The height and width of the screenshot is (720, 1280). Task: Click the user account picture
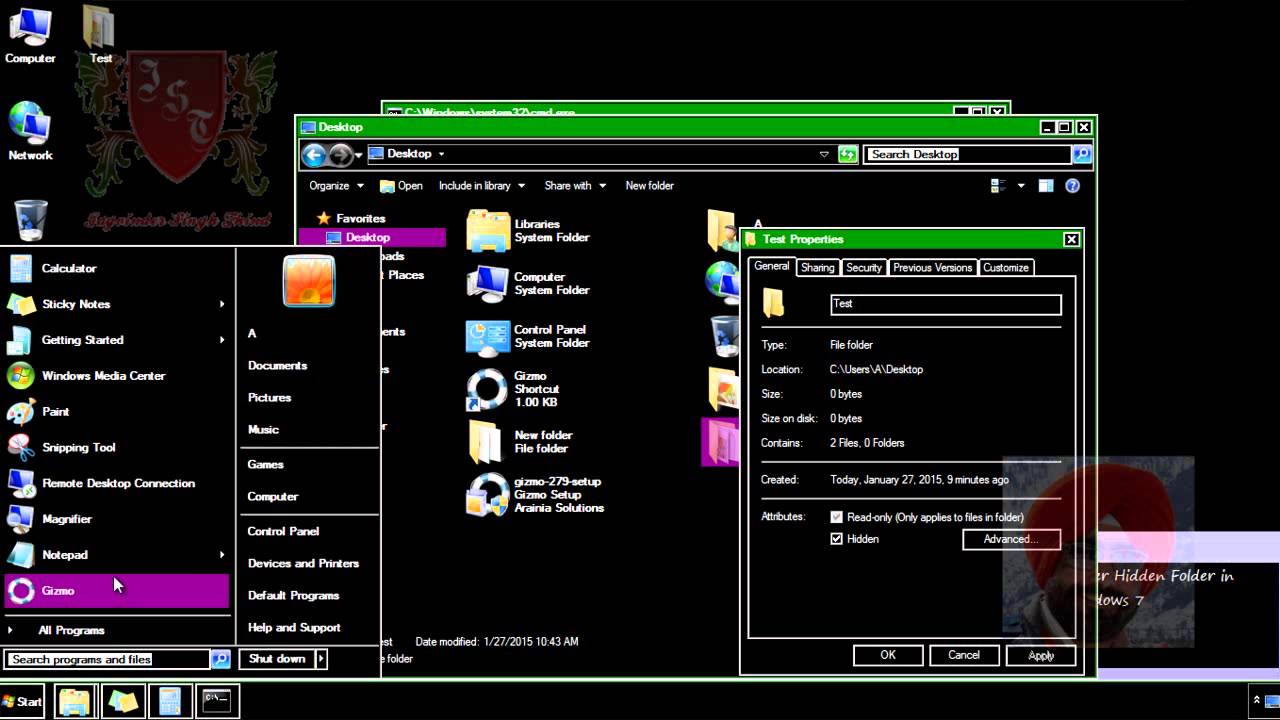[309, 280]
